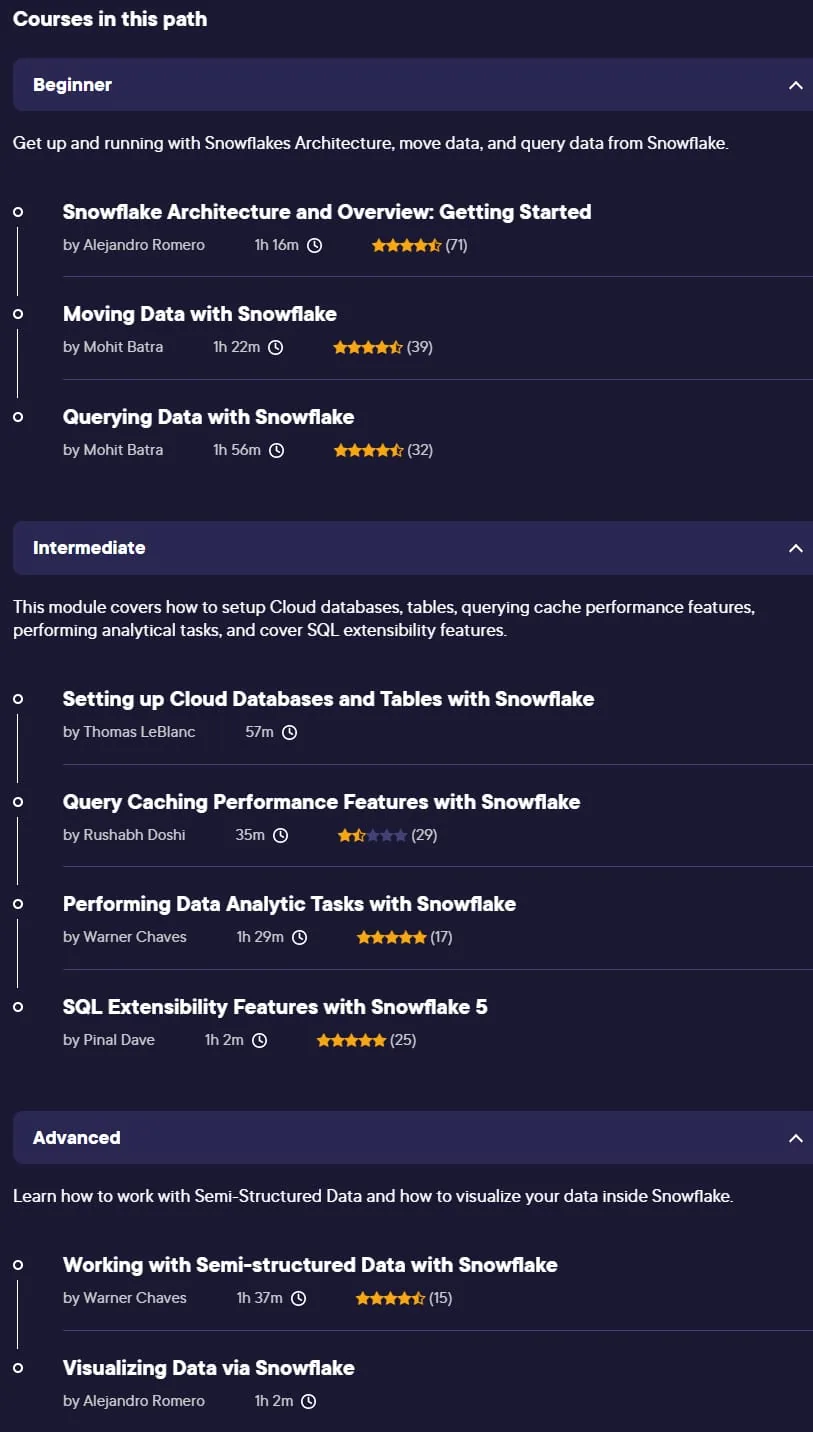The image size is (813, 1432).
Task: Open Snowflake Architecture and Overview: Getting Started course
Action: tap(327, 212)
